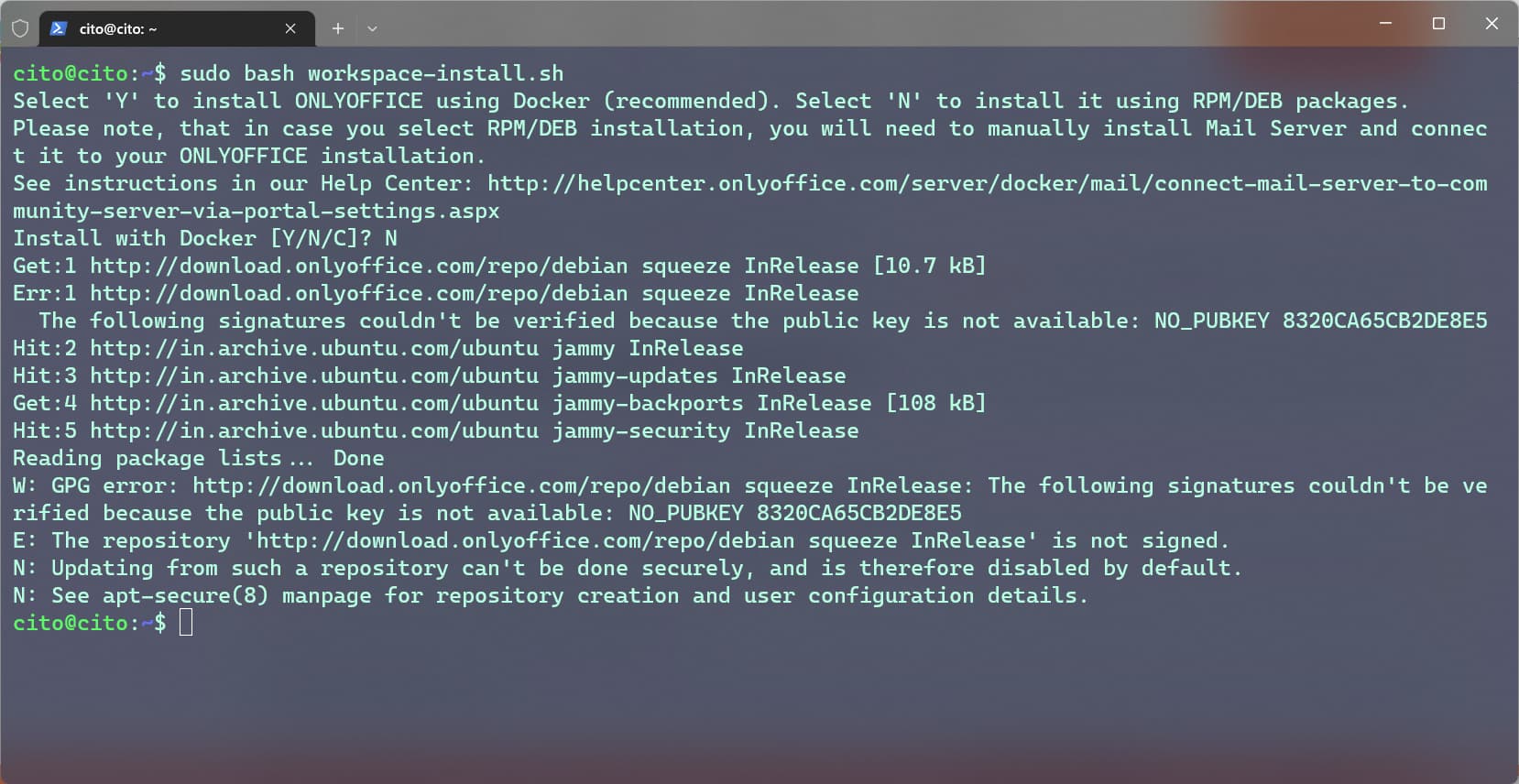
Task: Click the sudo bash workspace-install.sh command text
Action: click(x=371, y=73)
